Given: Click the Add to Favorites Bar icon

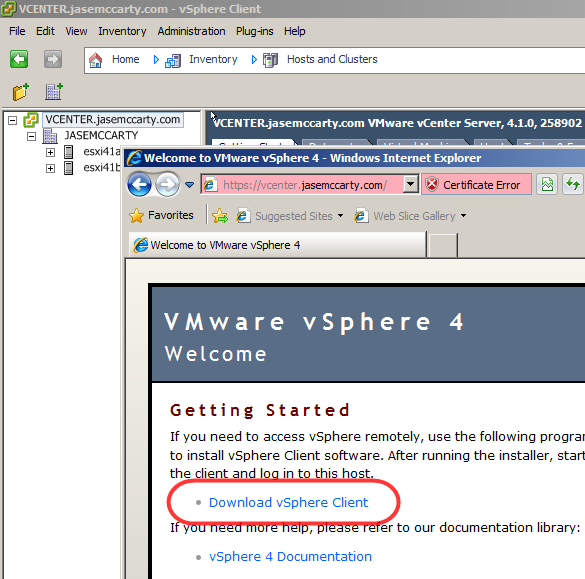Looking at the screenshot, I should 220,216.
